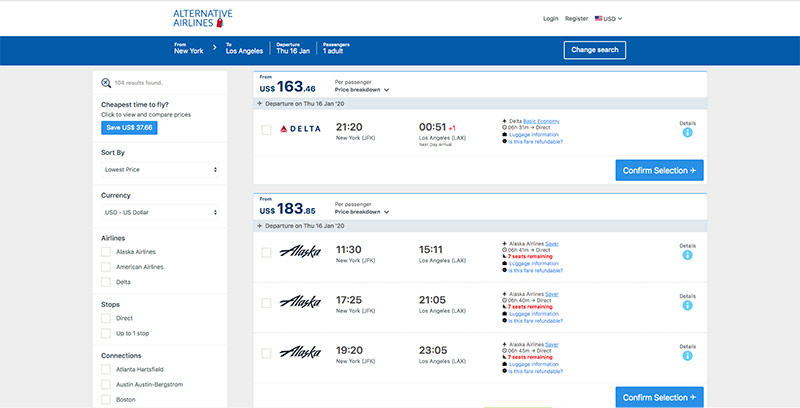
Task: Open Luggage information link for Delta flight
Action: click(534, 135)
